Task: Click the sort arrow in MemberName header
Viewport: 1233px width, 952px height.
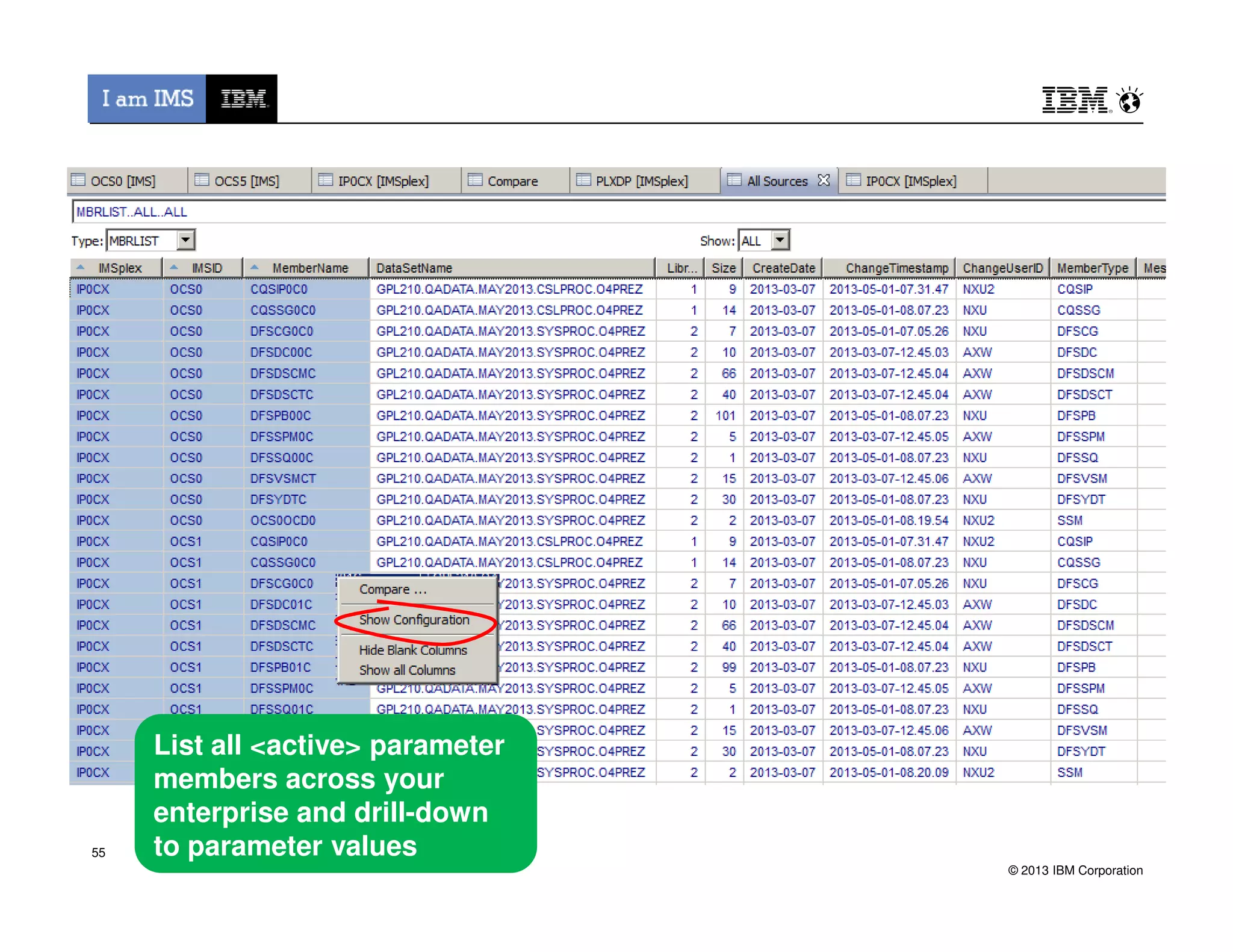Action: [x=255, y=267]
